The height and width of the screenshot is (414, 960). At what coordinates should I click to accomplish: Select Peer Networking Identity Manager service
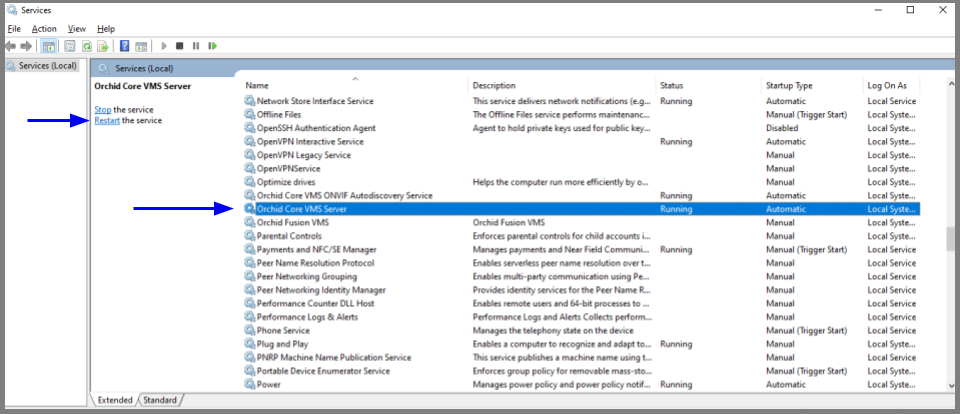point(582,290)
